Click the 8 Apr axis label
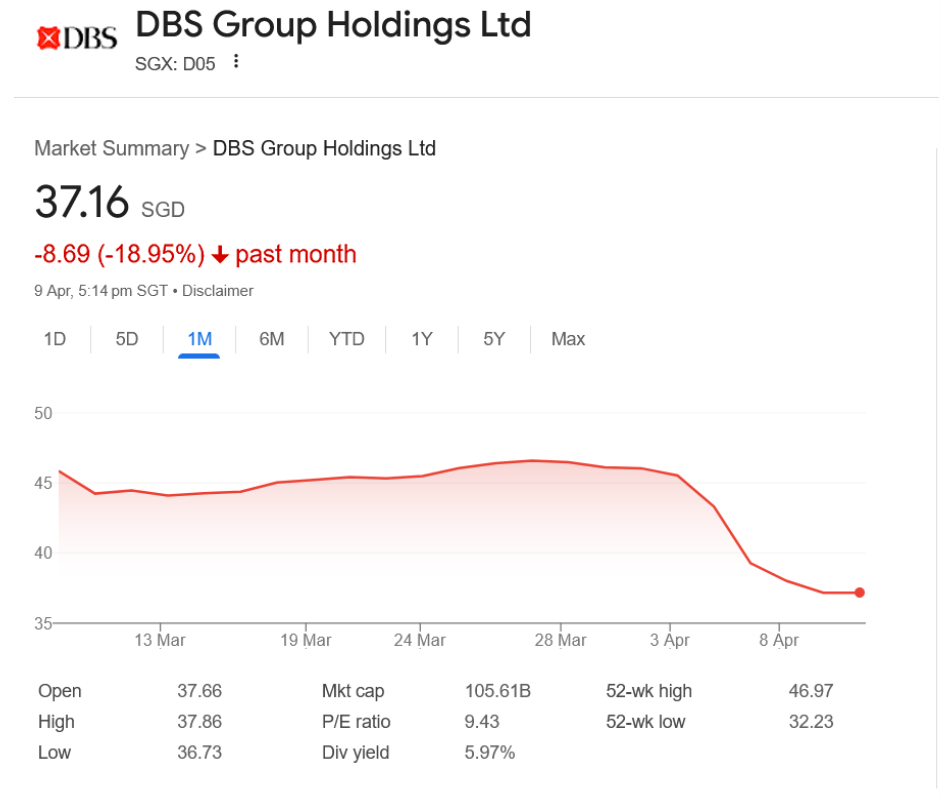 pyautogui.click(x=779, y=640)
